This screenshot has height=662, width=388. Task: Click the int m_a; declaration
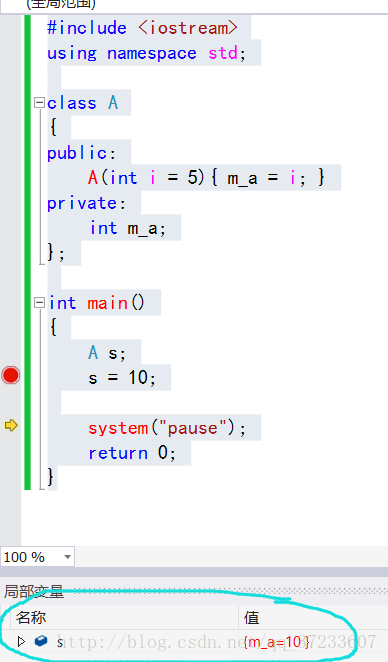(128, 228)
